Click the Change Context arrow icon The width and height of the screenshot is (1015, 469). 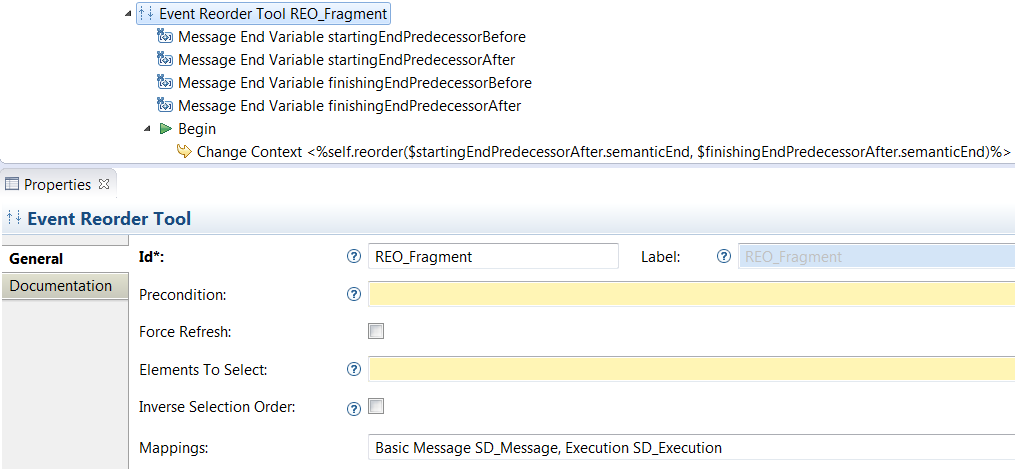coord(184,152)
